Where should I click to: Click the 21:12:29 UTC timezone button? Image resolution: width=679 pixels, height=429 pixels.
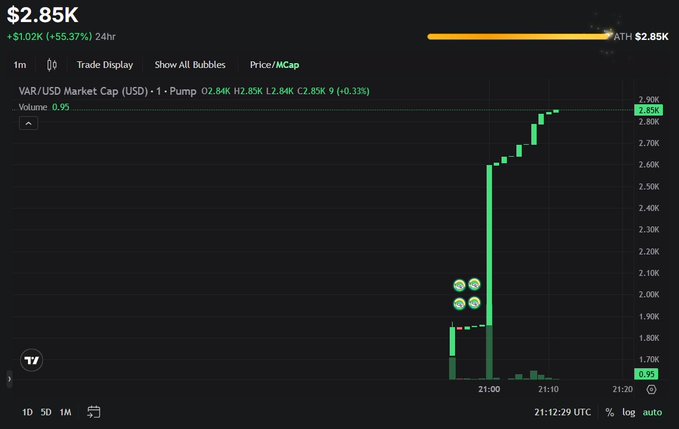562,412
